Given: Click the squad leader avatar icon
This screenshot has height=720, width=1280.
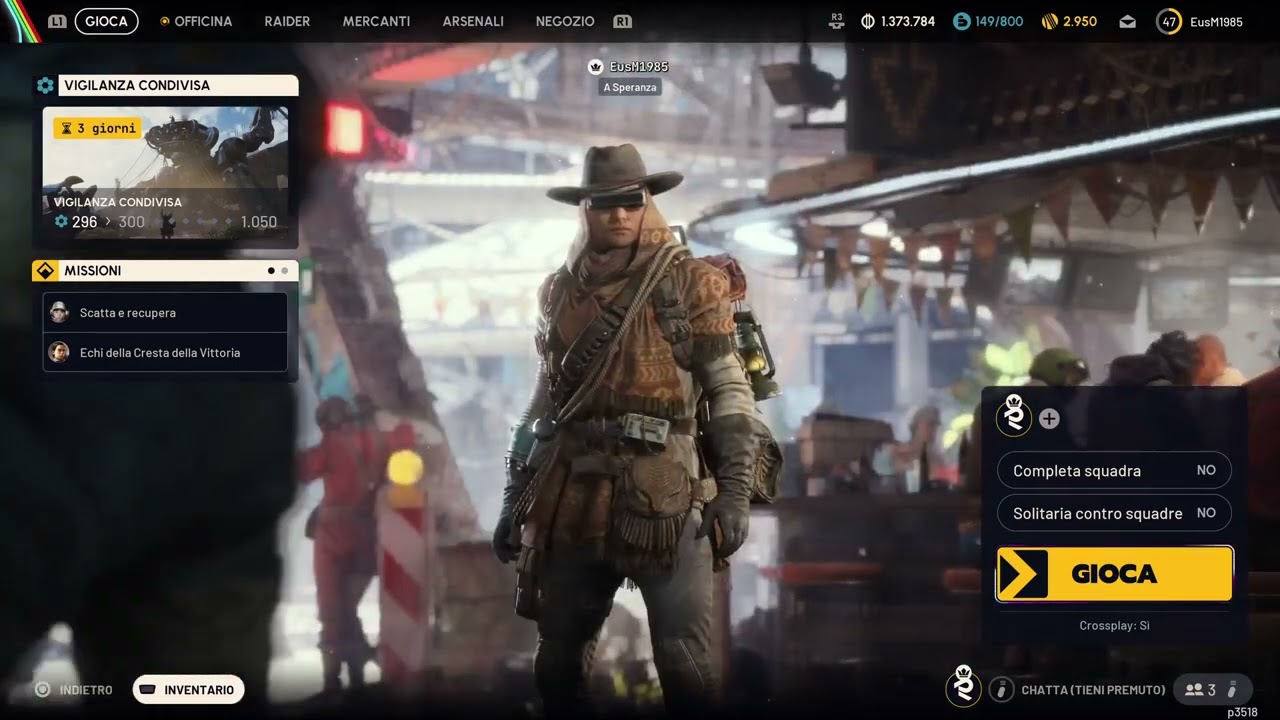Looking at the screenshot, I should tap(1014, 414).
